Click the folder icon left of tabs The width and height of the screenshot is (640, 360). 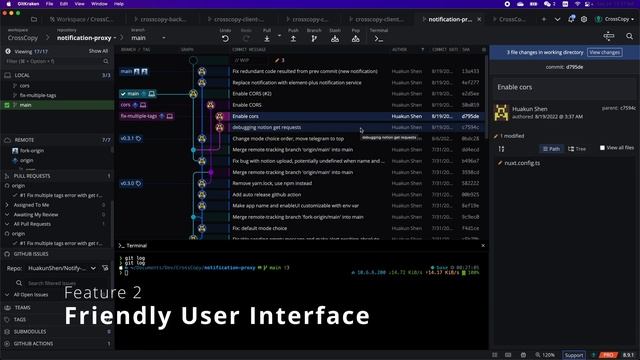click(x=34, y=19)
